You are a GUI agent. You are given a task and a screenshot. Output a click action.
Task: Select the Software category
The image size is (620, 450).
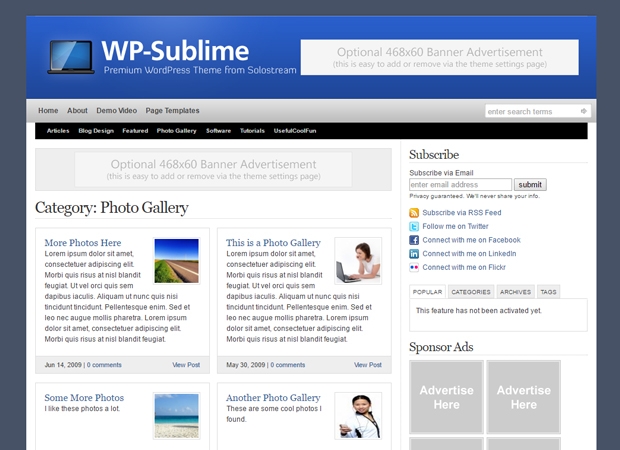[x=218, y=131]
